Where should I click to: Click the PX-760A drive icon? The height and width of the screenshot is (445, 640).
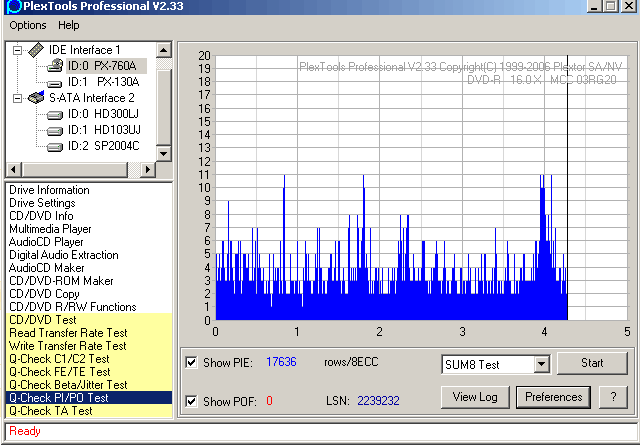click(54, 66)
